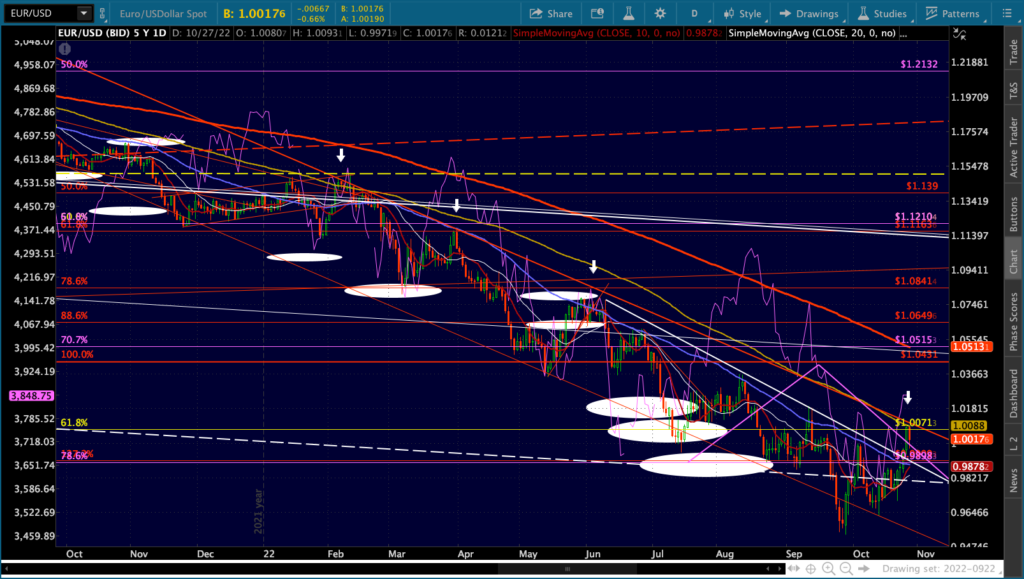Click the Euro/USDollar Spot description
The width and height of the screenshot is (1024, 579).
pos(163,13)
